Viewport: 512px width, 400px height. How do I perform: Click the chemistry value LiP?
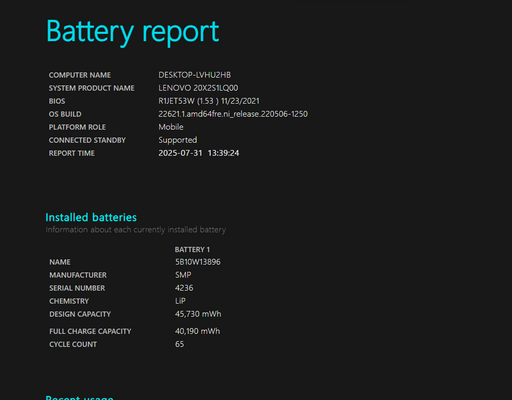180,301
